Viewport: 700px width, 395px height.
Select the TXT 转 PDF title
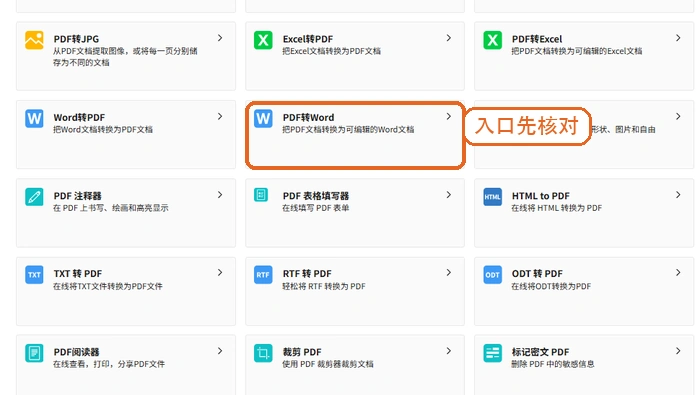pos(78,274)
